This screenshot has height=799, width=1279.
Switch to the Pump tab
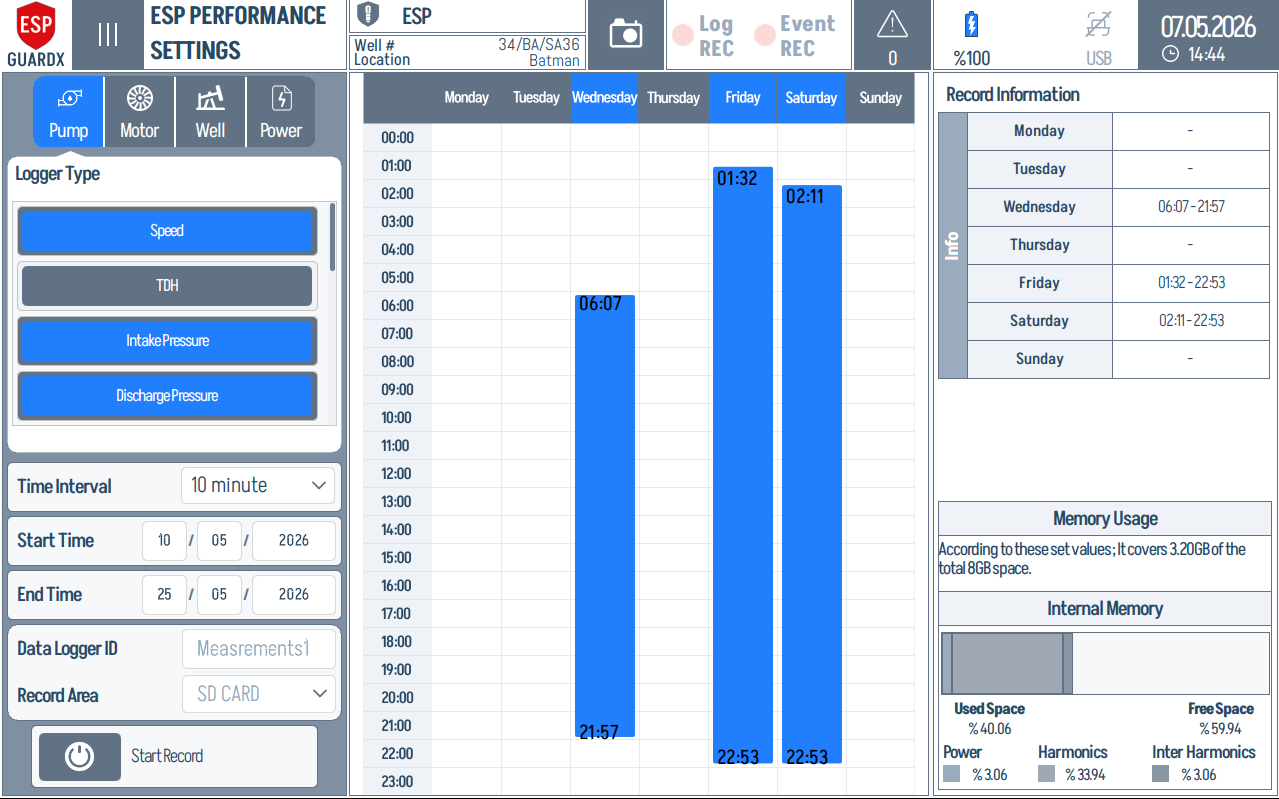click(x=69, y=112)
